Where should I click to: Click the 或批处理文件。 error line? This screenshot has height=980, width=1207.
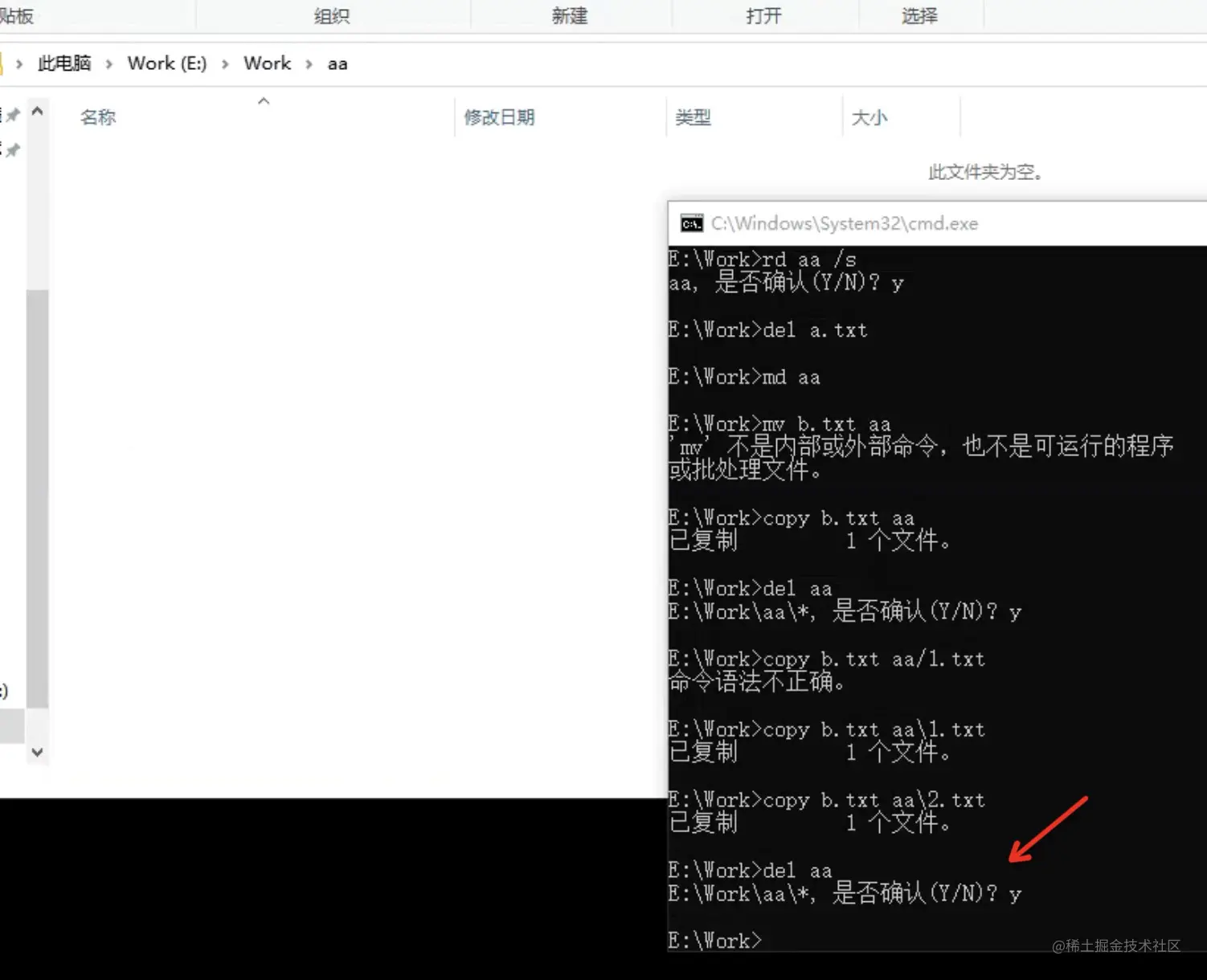click(746, 470)
